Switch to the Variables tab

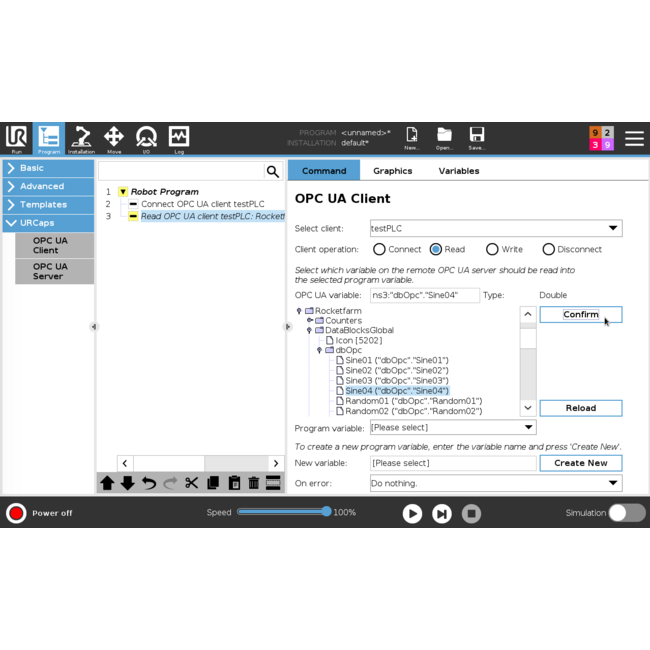(459, 171)
